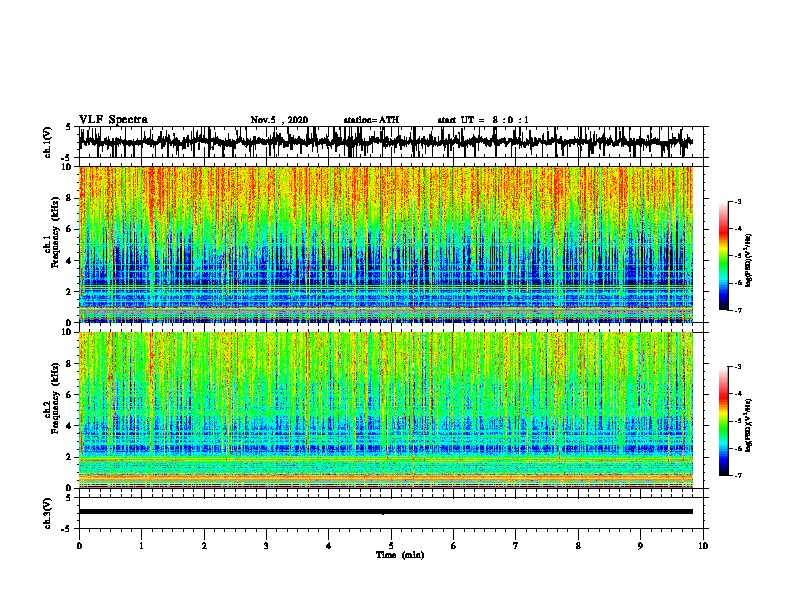Click the "5" tick on ch.1(V) axis
792x612 pixels.
[68, 127]
